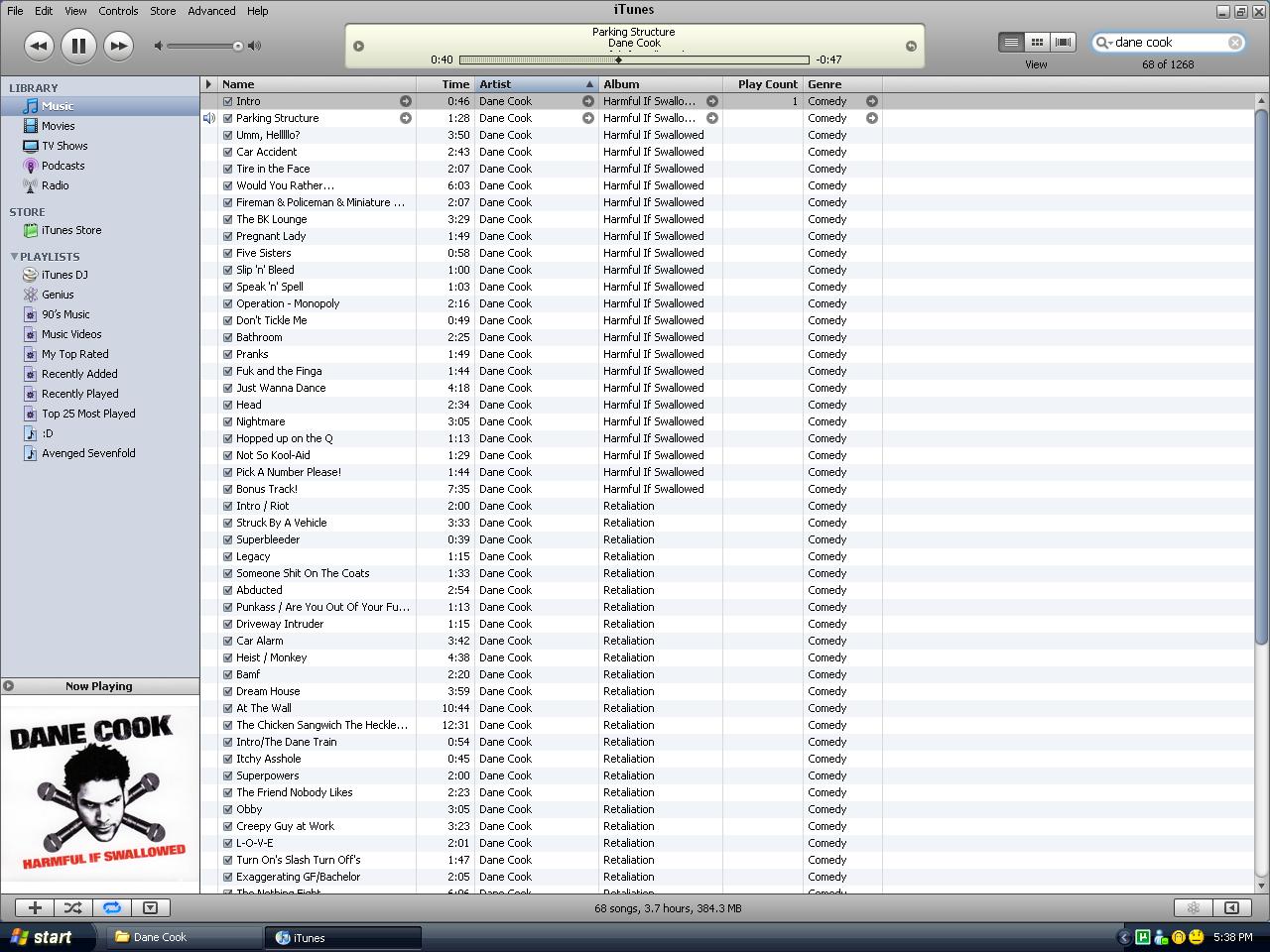The image size is (1270, 952).
Task: Clear the 'dane cook' search text
Action: (1235, 43)
